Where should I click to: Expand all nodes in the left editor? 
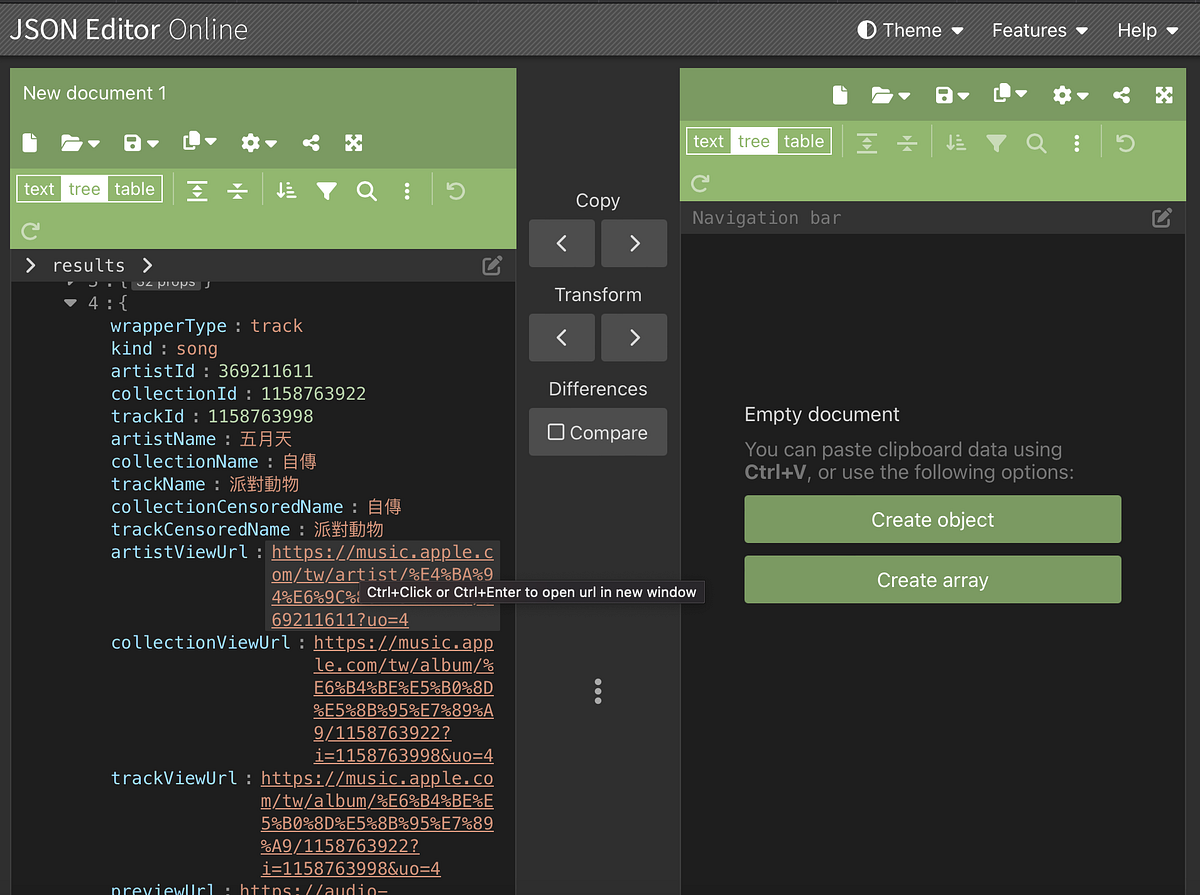196,190
